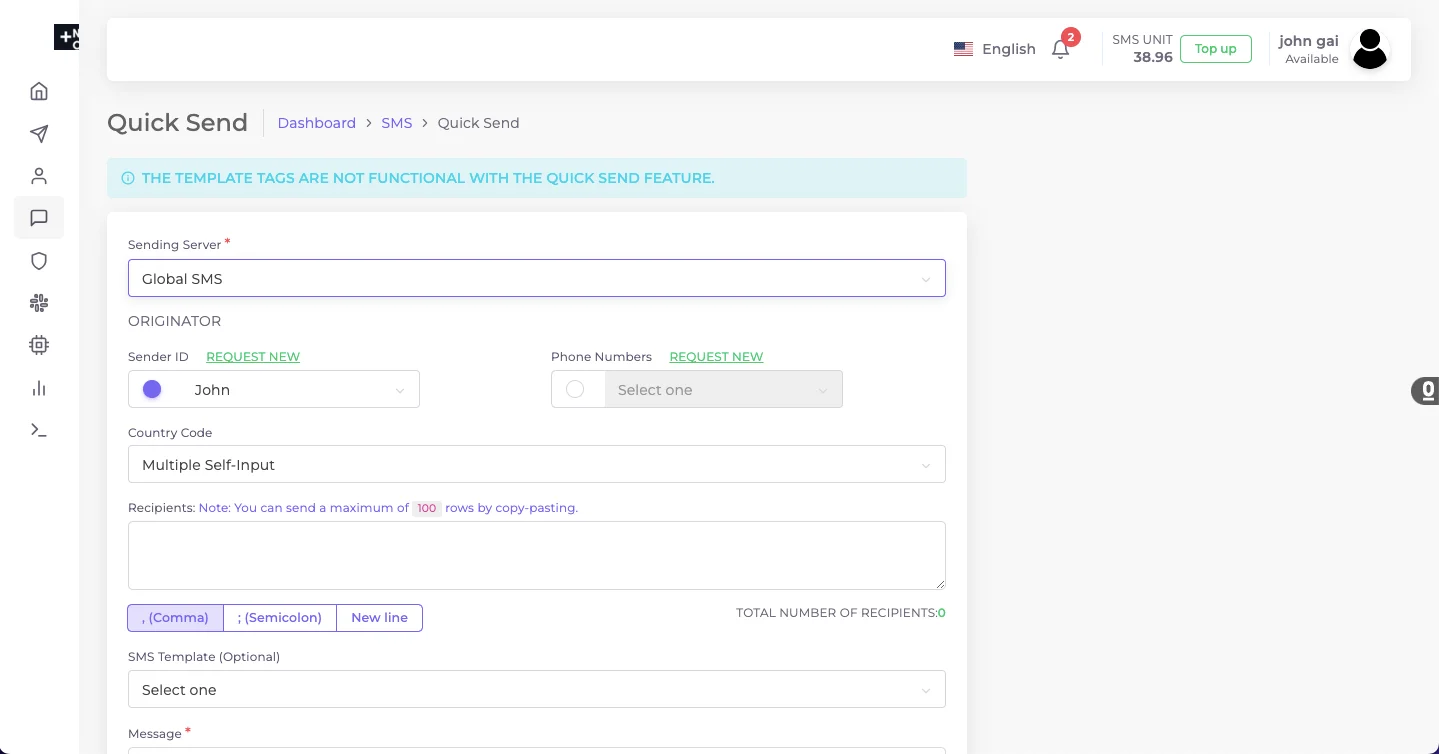The width and height of the screenshot is (1439, 754).
Task: Open the user contacts sidebar icon
Action: (39, 176)
